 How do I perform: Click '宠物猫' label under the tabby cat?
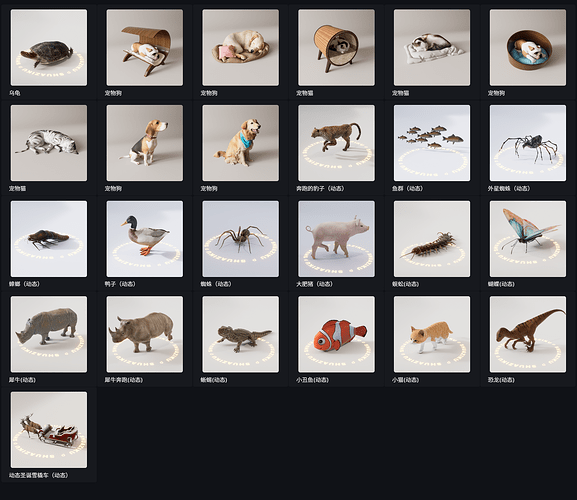tap(18, 188)
